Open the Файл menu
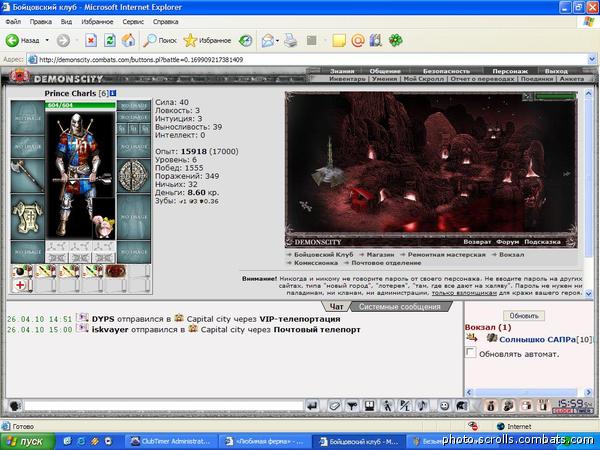This screenshot has width=600, height=450. point(13,22)
